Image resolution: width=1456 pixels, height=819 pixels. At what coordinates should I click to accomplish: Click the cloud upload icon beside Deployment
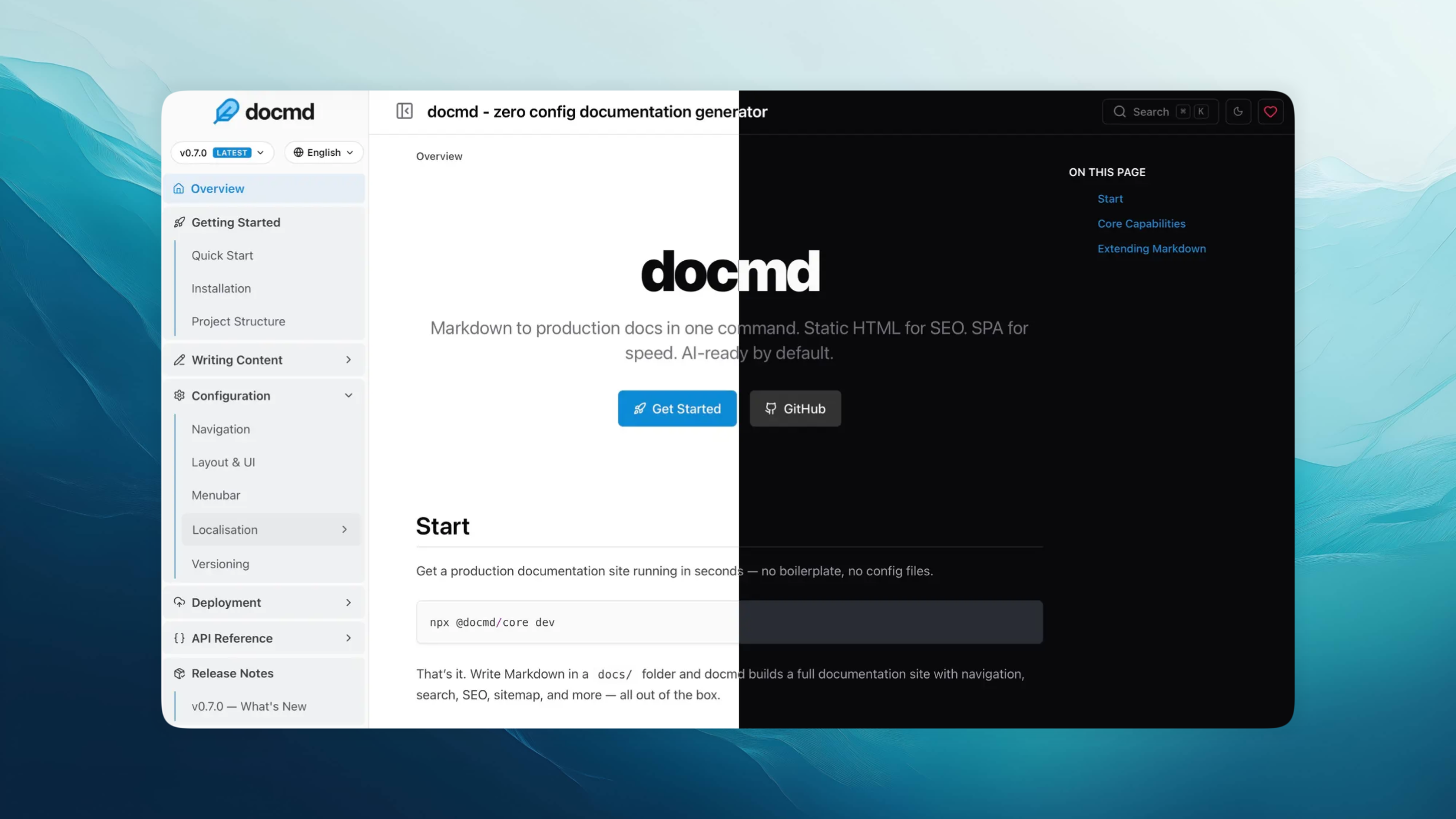(179, 602)
